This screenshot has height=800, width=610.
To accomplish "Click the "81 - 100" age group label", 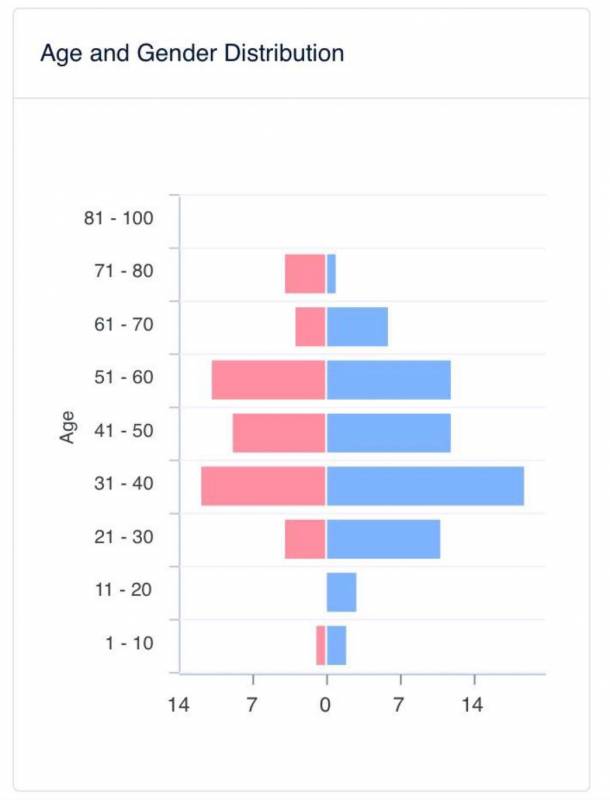I will pos(118,218).
